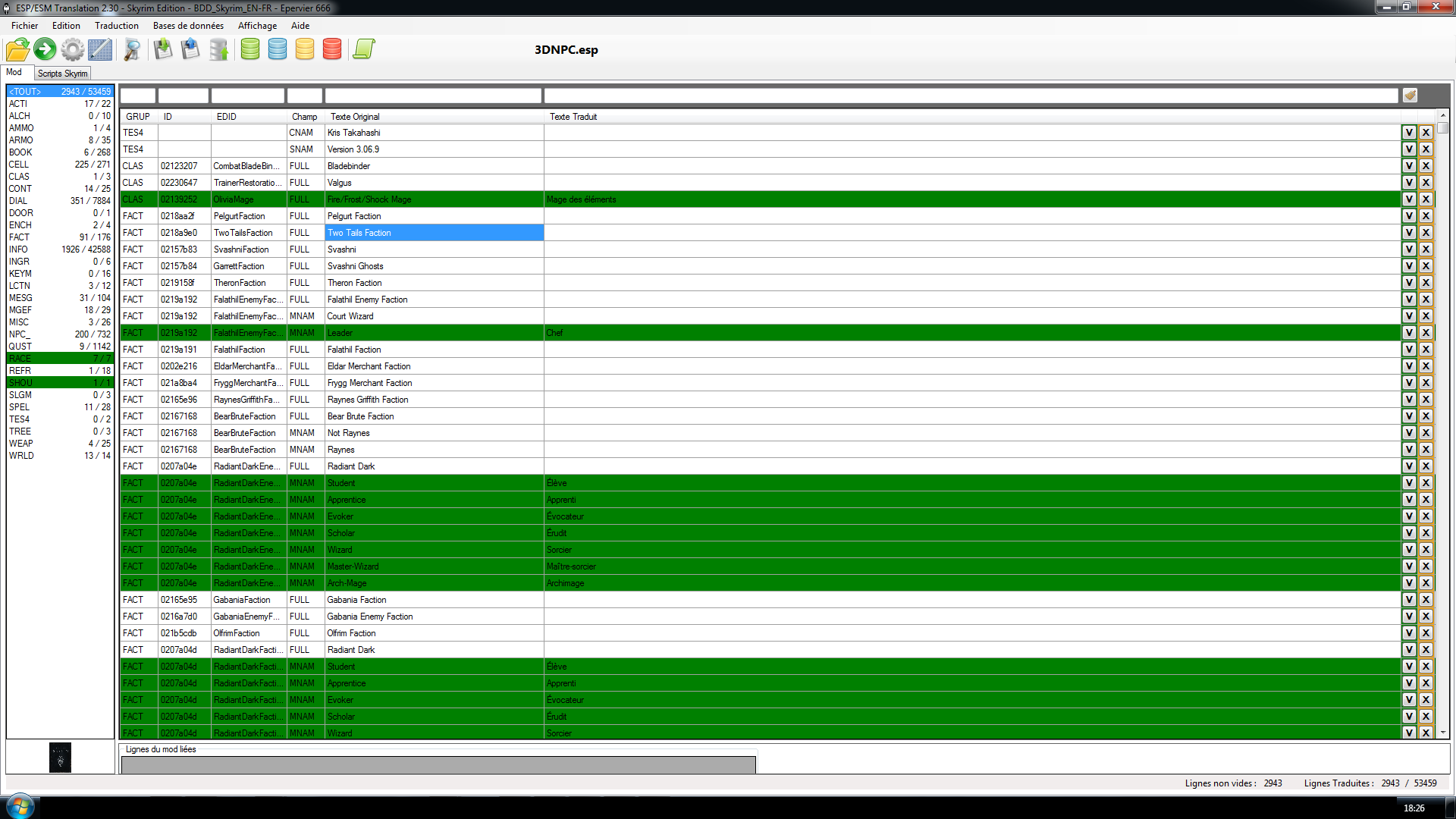Open the Bases de données menu
The width and height of the screenshot is (1456, 819).
point(188,26)
